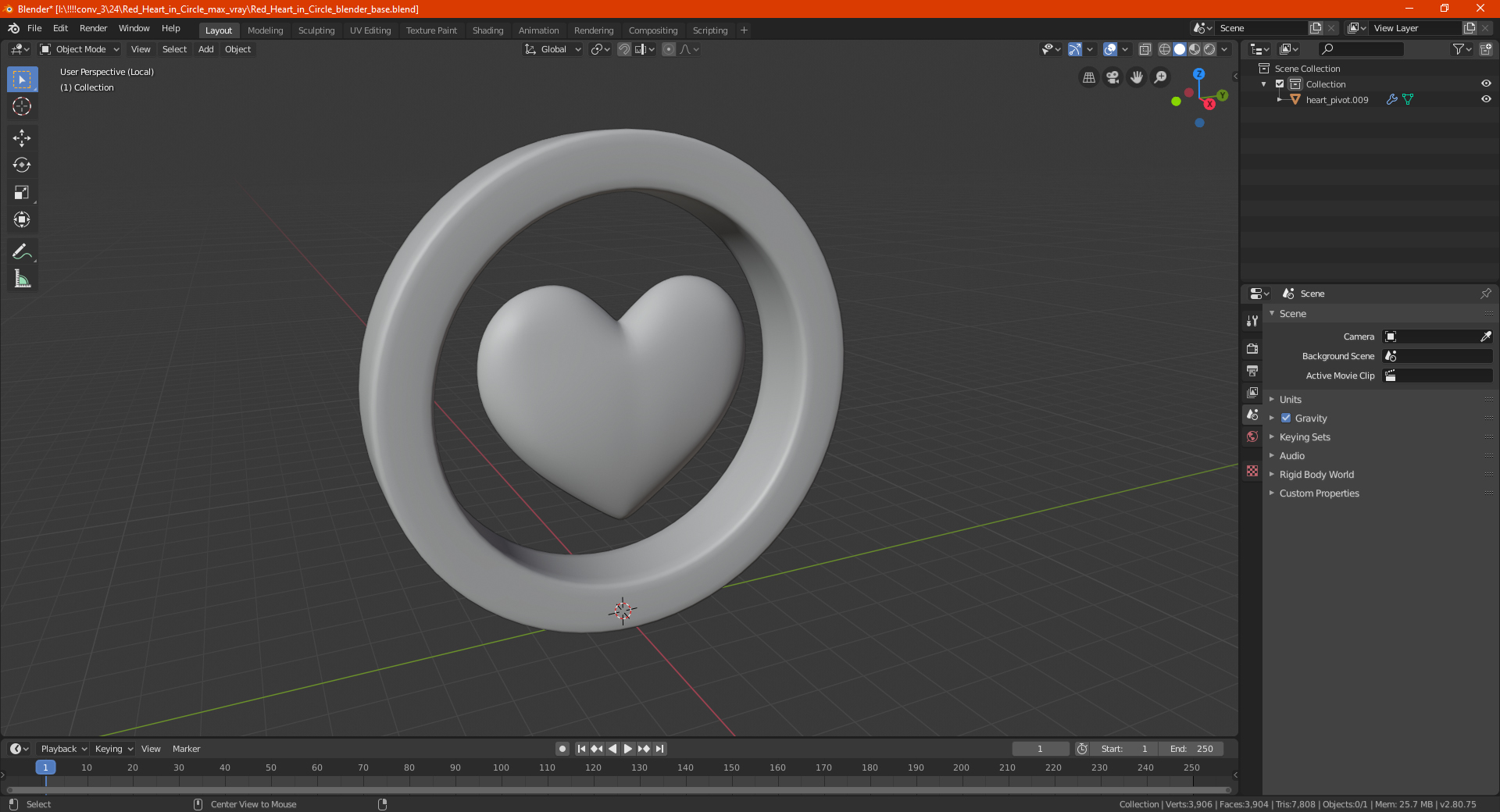Screen dimensions: 1500x812
Task: Open the Render properties tab
Action: (x=1252, y=348)
